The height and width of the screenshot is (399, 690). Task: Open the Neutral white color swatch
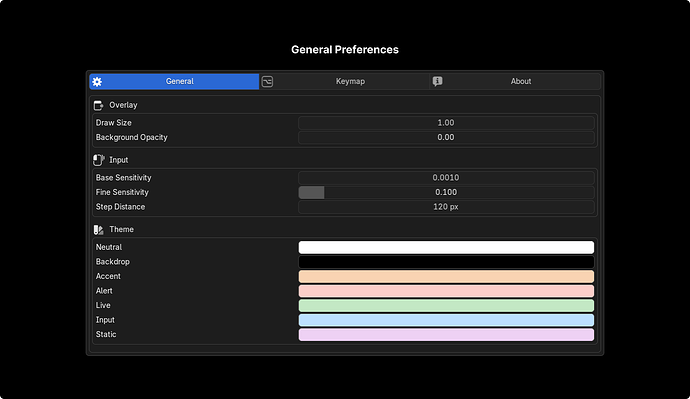click(x=446, y=247)
